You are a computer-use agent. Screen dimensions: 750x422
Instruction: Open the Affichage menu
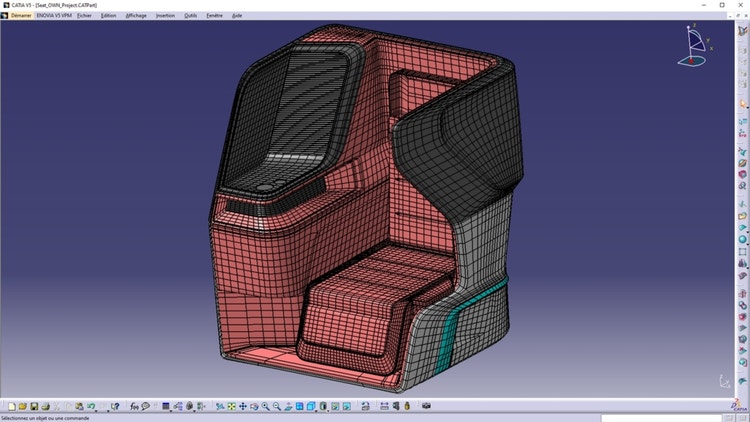click(x=135, y=16)
